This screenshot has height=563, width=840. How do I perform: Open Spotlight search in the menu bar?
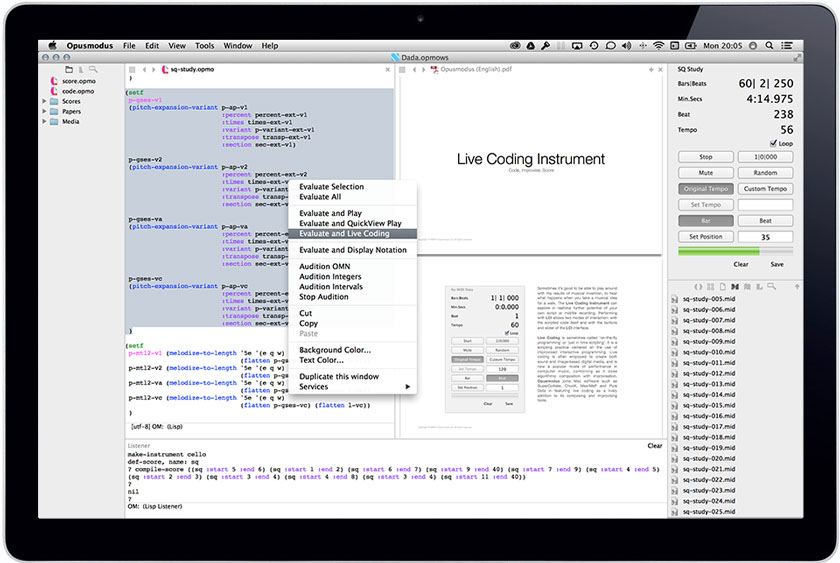point(769,46)
